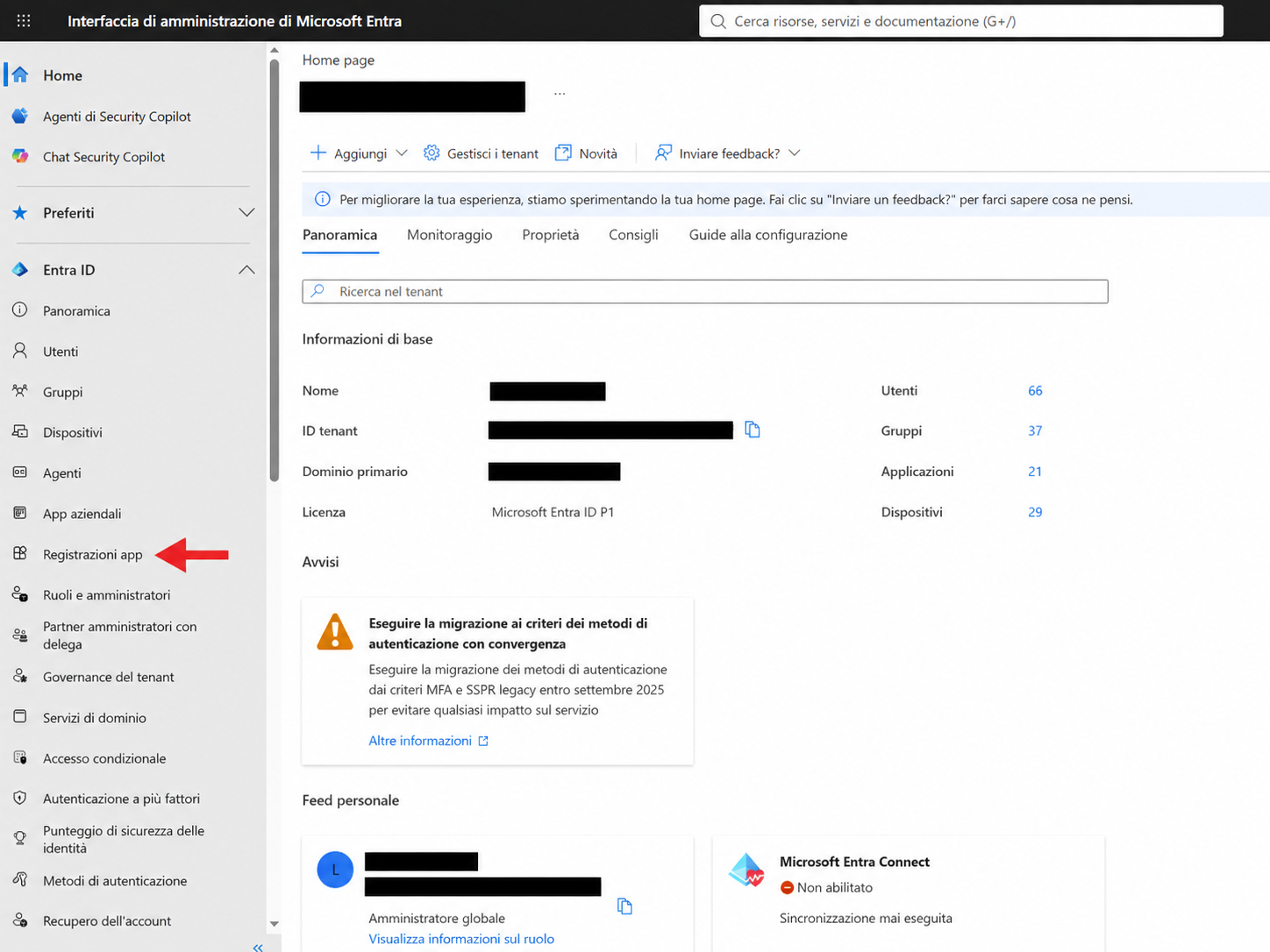Open the more options ellipsis near title

[560, 93]
